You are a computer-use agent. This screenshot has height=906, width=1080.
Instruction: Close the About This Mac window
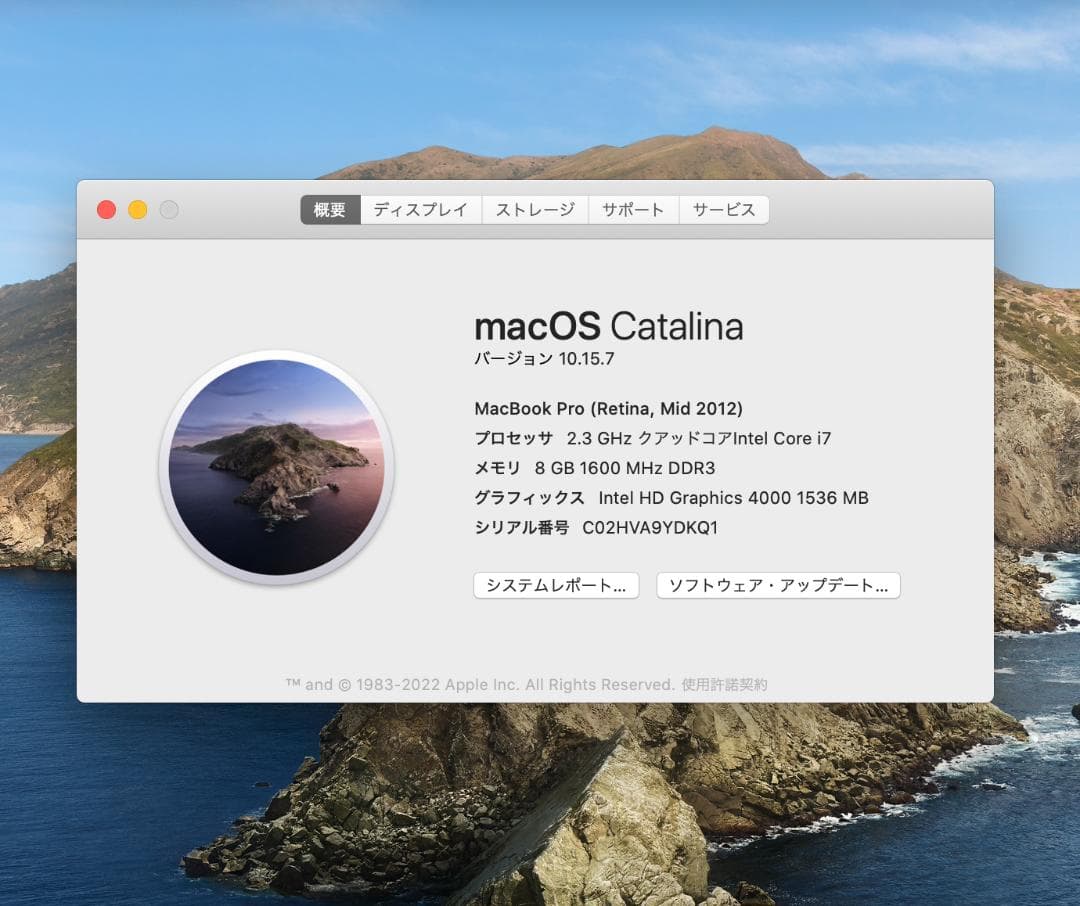click(106, 209)
